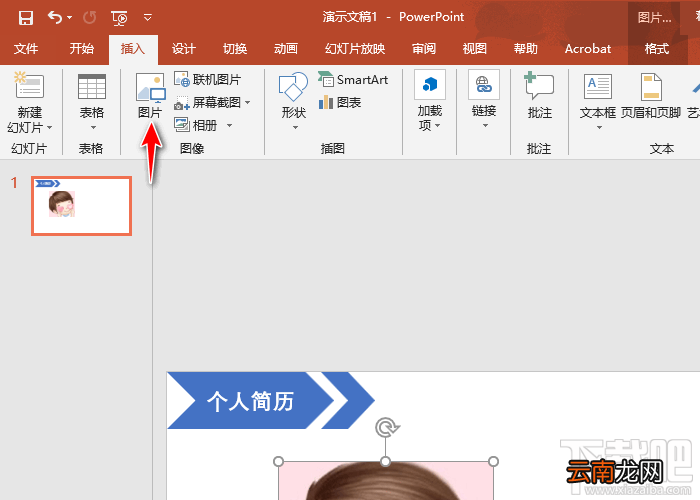Click the 表格 table icon
This screenshot has height=500, width=700.
(x=92, y=86)
